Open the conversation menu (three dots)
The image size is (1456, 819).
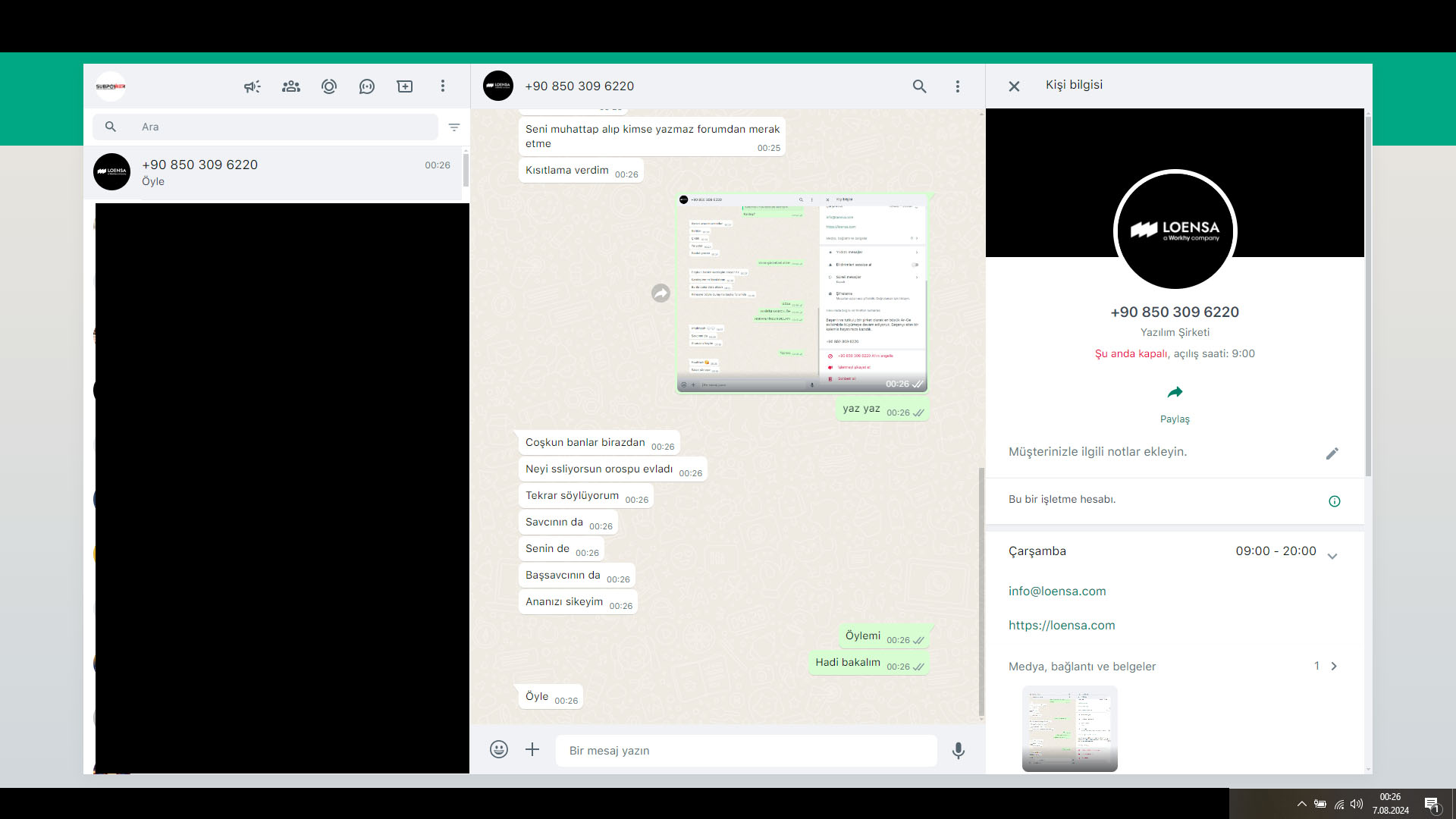tap(958, 86)
